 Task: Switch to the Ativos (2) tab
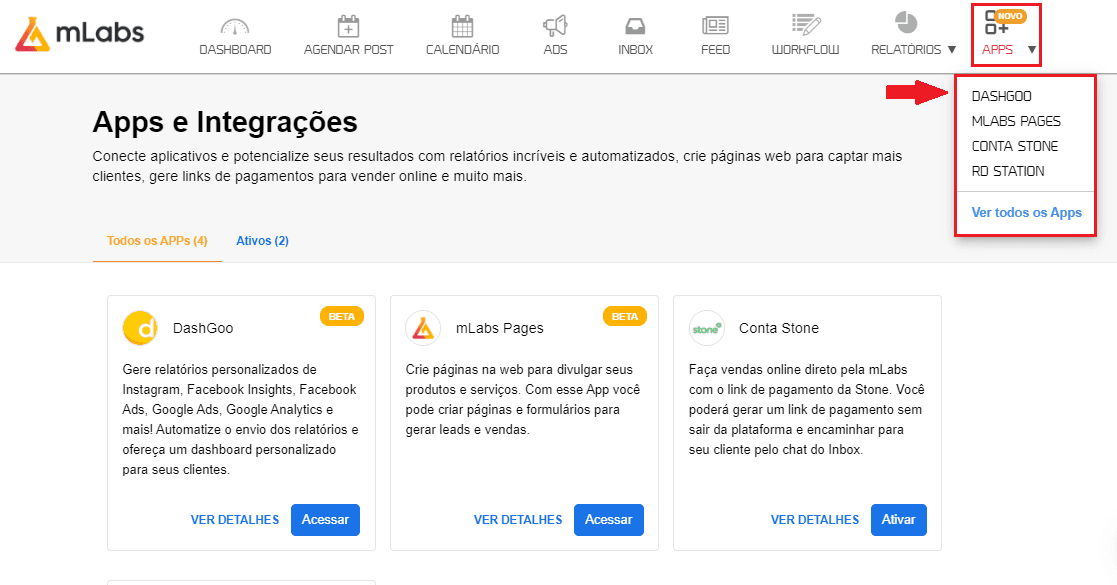(x=261, y=240)
